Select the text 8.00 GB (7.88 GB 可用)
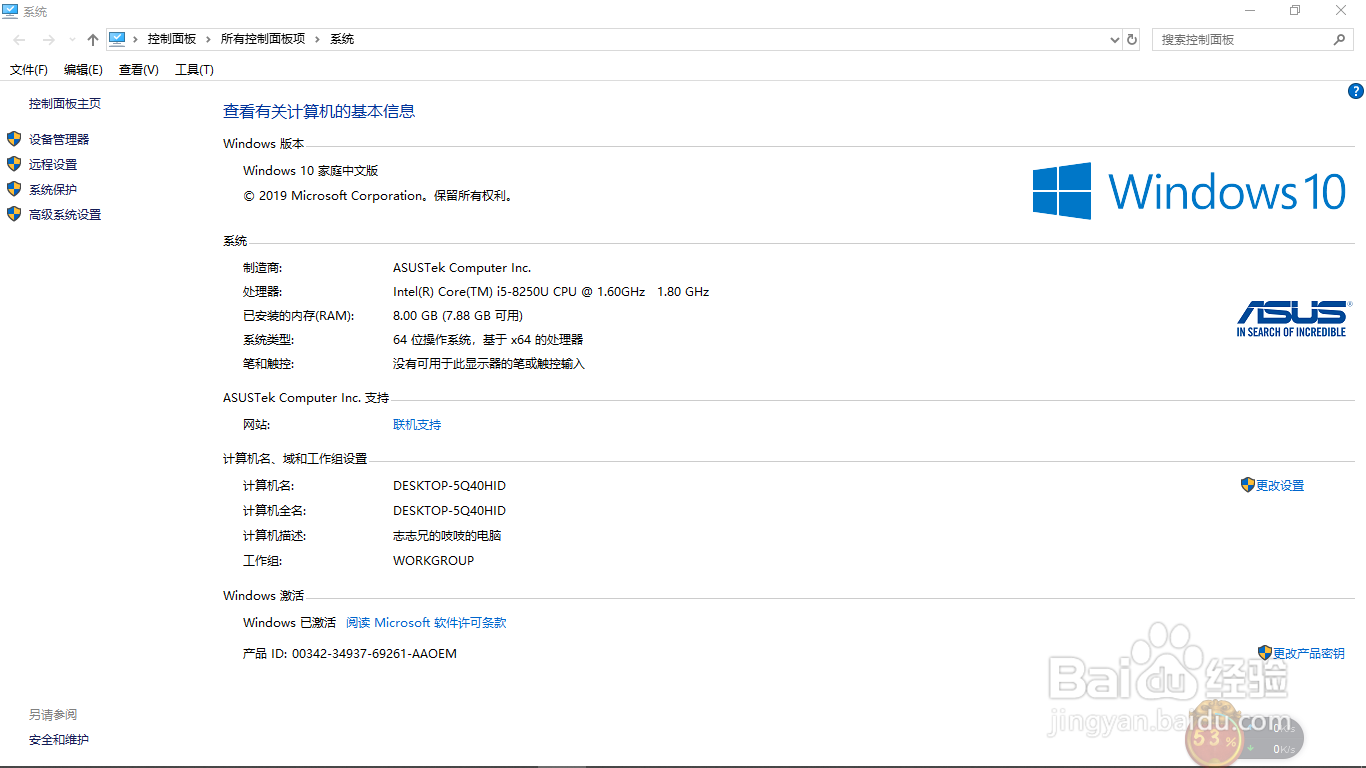The image size is (1366, 768). pyautogui.click(x=458, y=316)
